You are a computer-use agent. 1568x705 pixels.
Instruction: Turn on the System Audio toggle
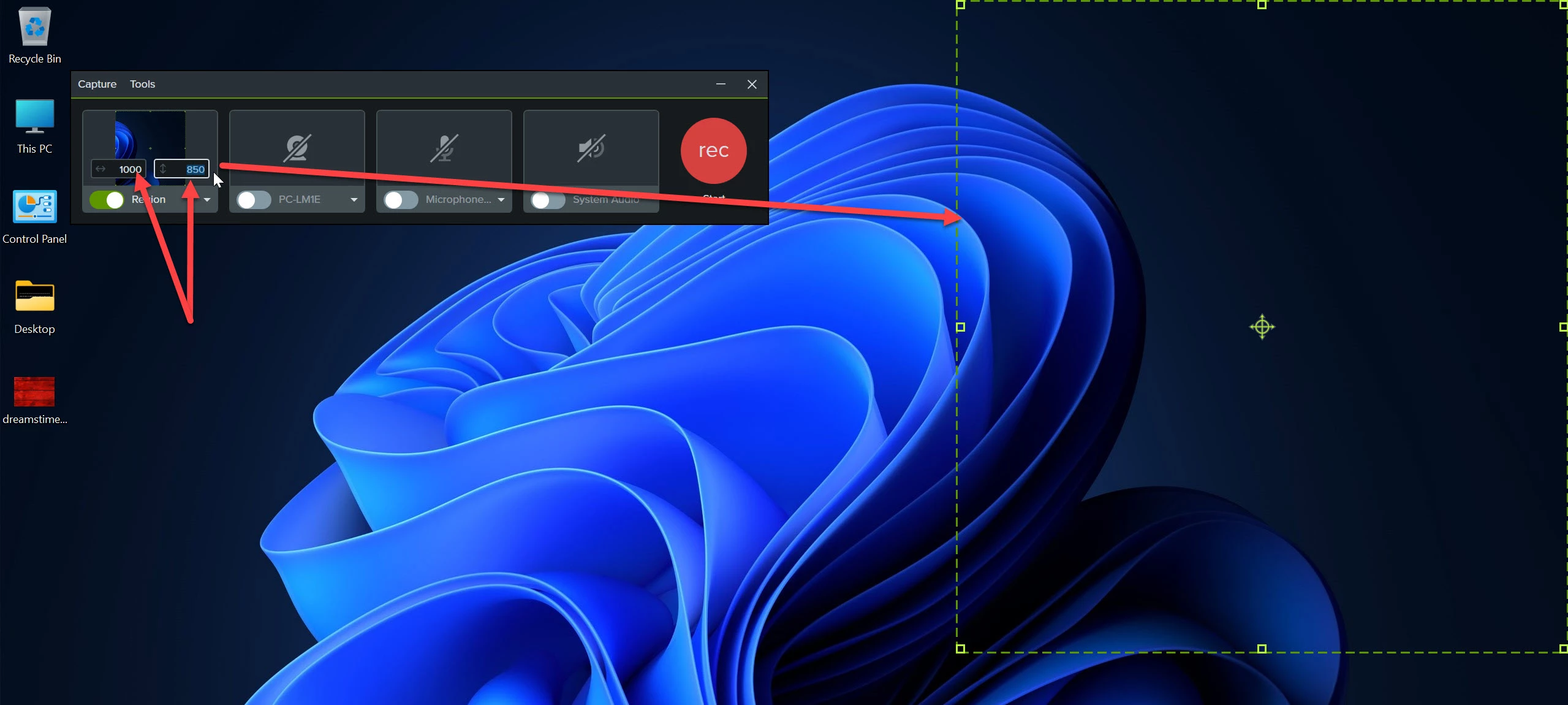pos(548,200)
